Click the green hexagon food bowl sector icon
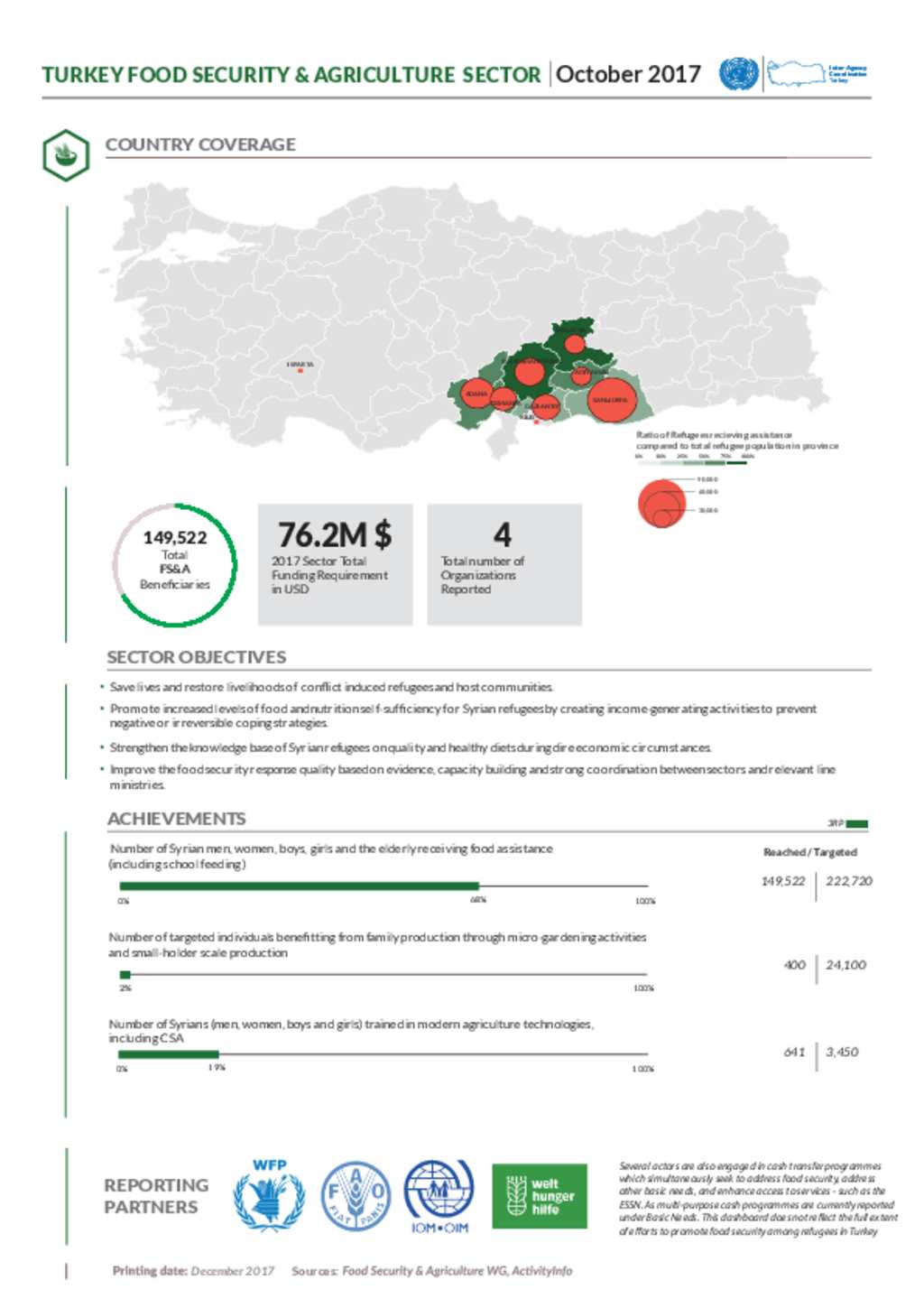Image resolution: width=924 pixels, height=1308 pixels. [66, 155]
